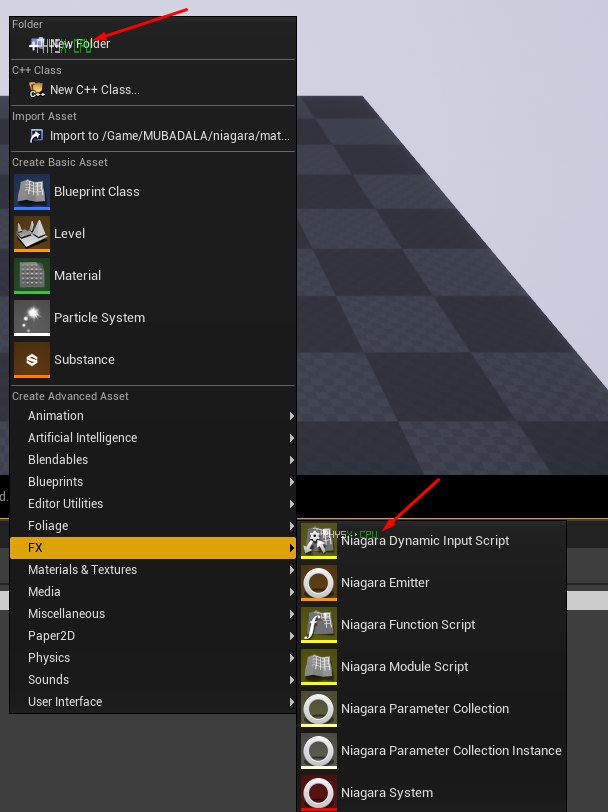The image size is (608, 812).
Task: Click the Materials & Textures label
Action: pyautogui.click(x=82, y=570)
